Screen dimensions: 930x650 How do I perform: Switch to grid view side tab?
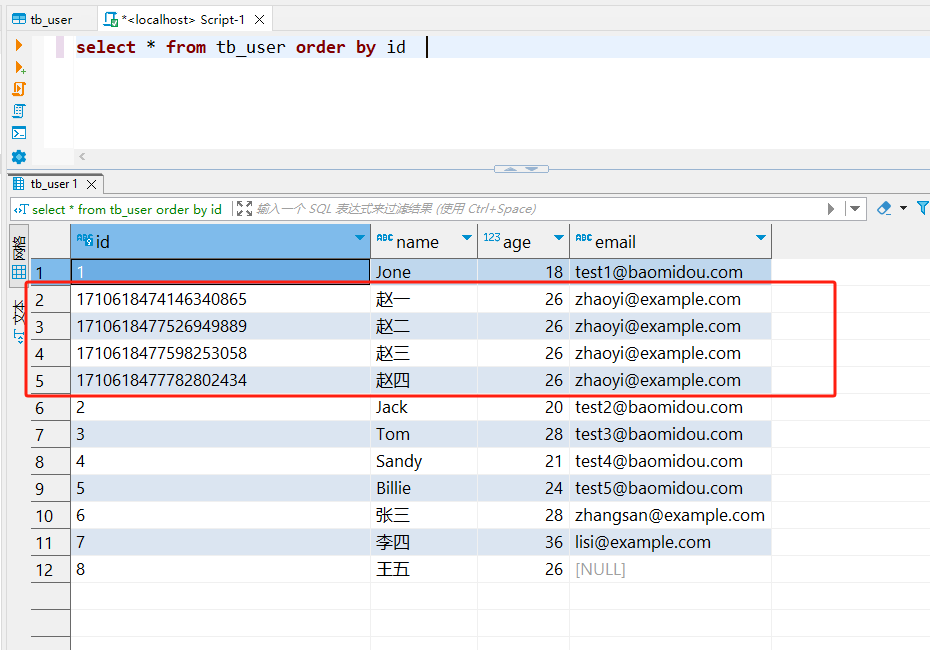pyautogui.click(x=19, y=256)
